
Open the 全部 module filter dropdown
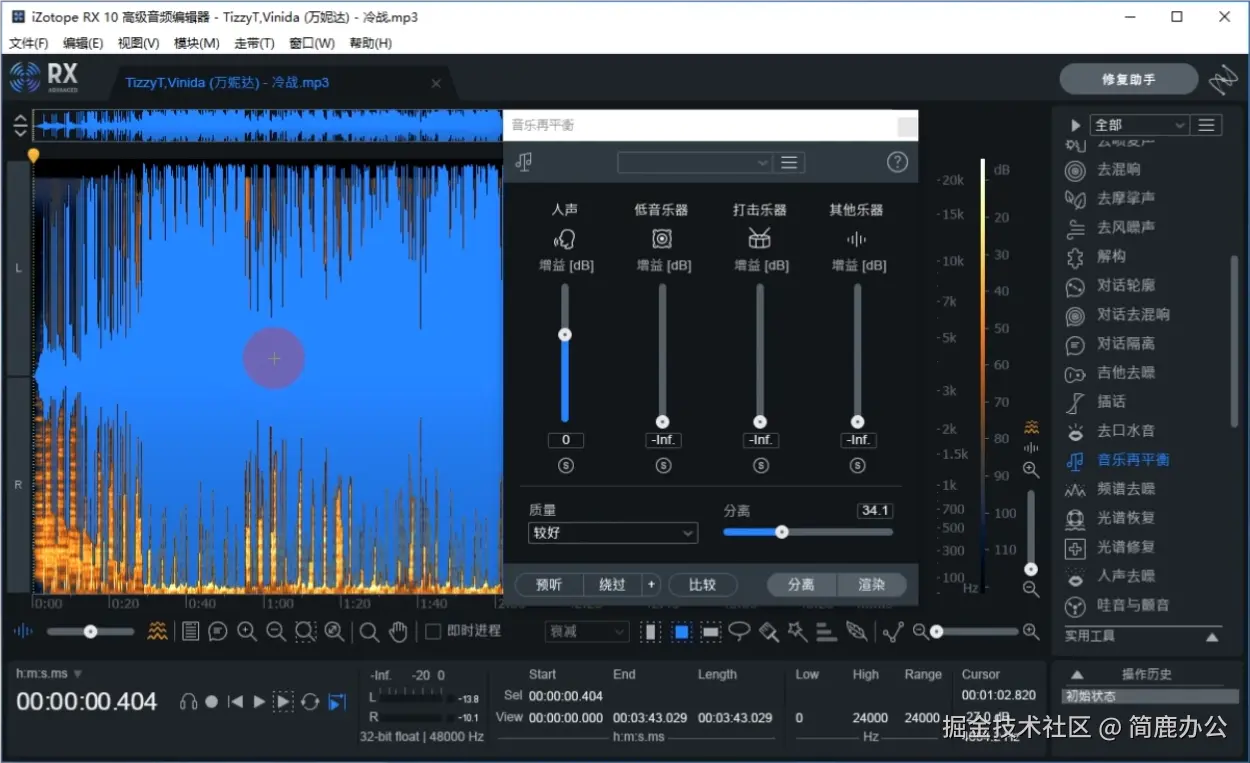point(1139,125)
